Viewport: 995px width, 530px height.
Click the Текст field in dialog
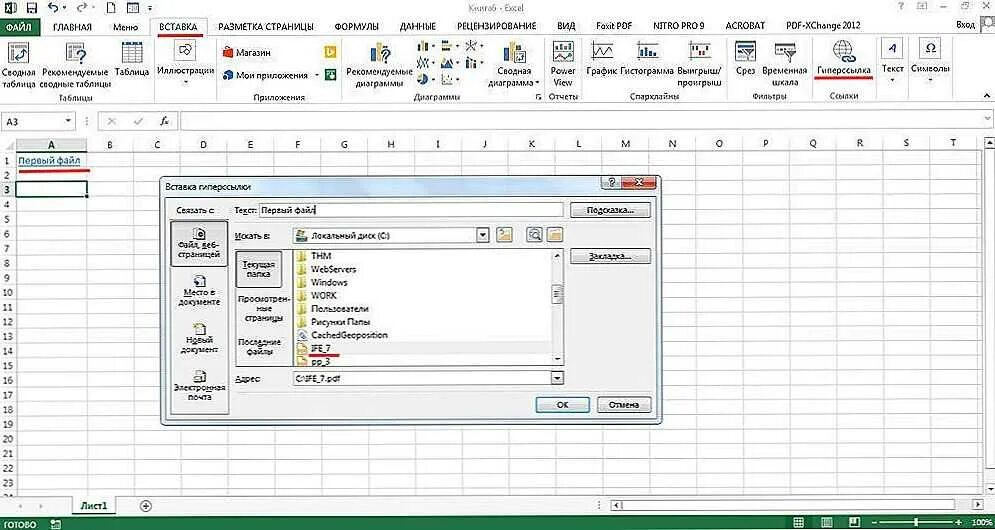[411, 209]
